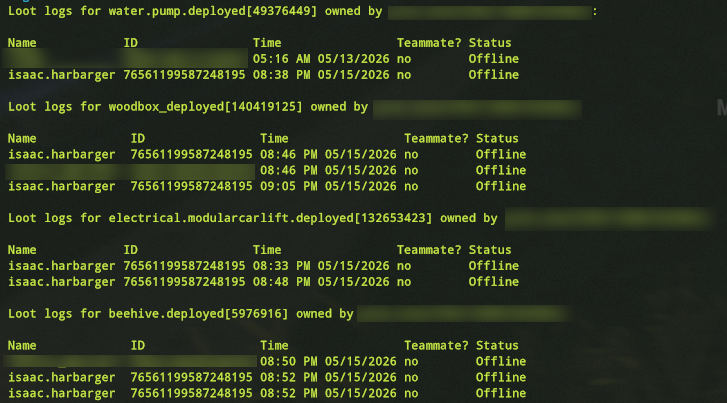
Task: Select the woodbox_deployed[140419125] entity name
Action: pos(205,107)
